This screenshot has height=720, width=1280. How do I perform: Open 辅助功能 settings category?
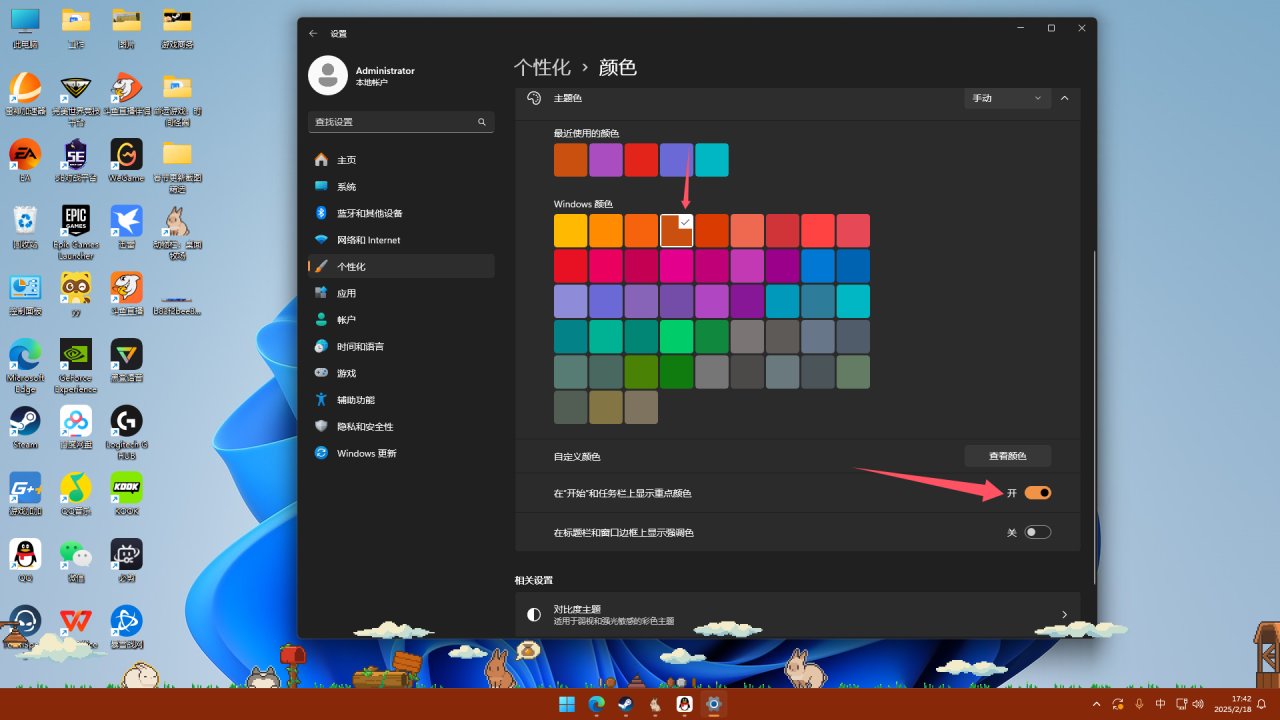coord(401,400)
